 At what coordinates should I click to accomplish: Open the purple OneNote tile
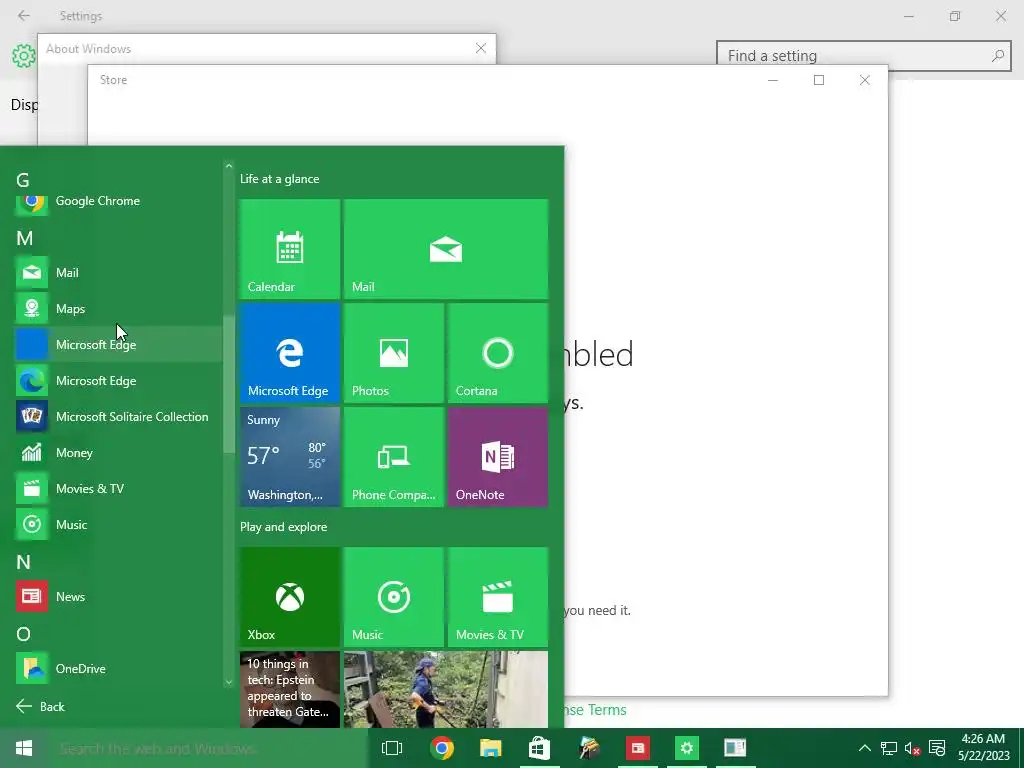[x=498, y=457]
